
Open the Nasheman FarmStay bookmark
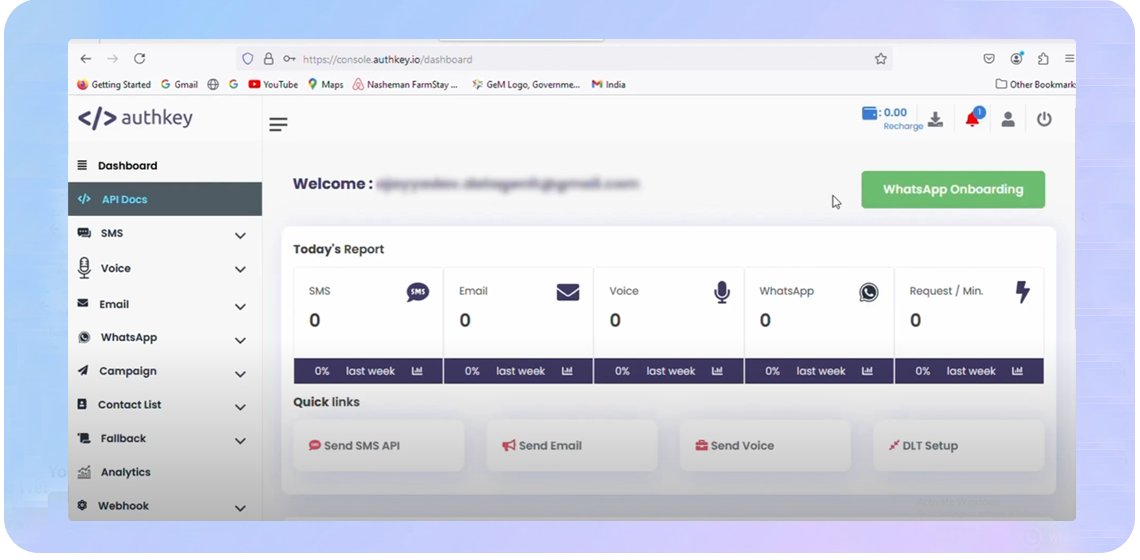(x=406, y=84)
